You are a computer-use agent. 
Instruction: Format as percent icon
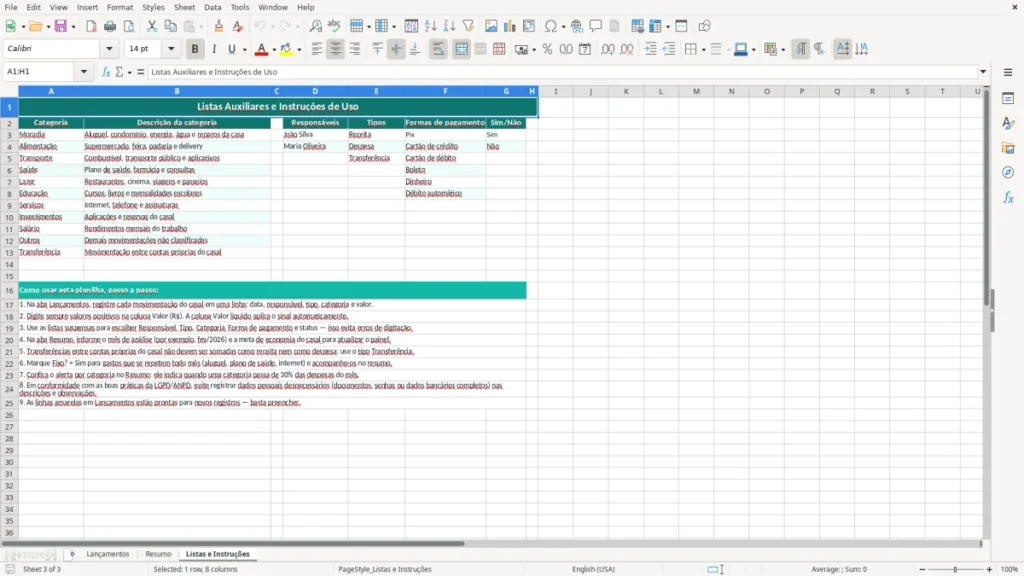[x=547, y=49]
